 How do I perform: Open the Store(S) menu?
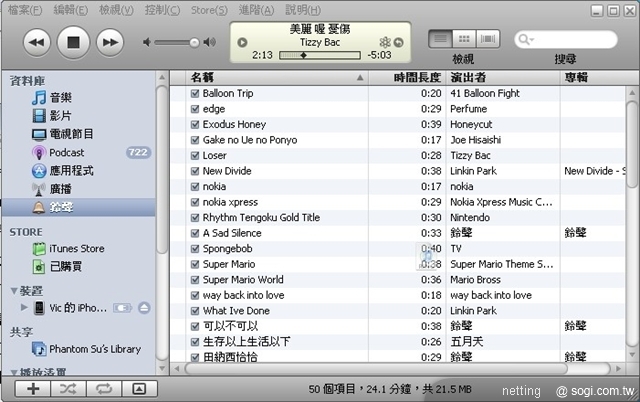pos(209,10)
